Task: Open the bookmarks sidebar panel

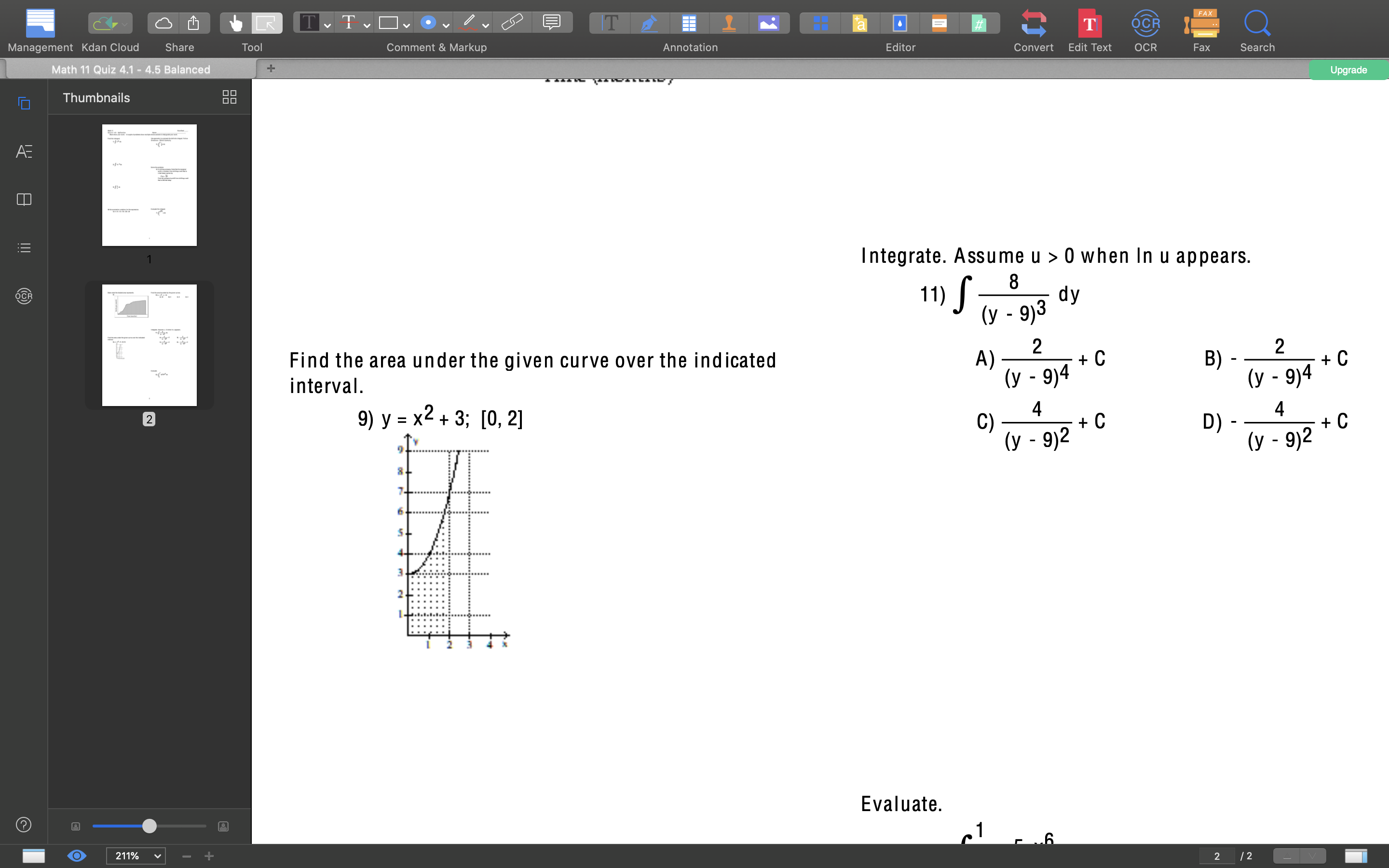Action: click(x=24, y=199)
